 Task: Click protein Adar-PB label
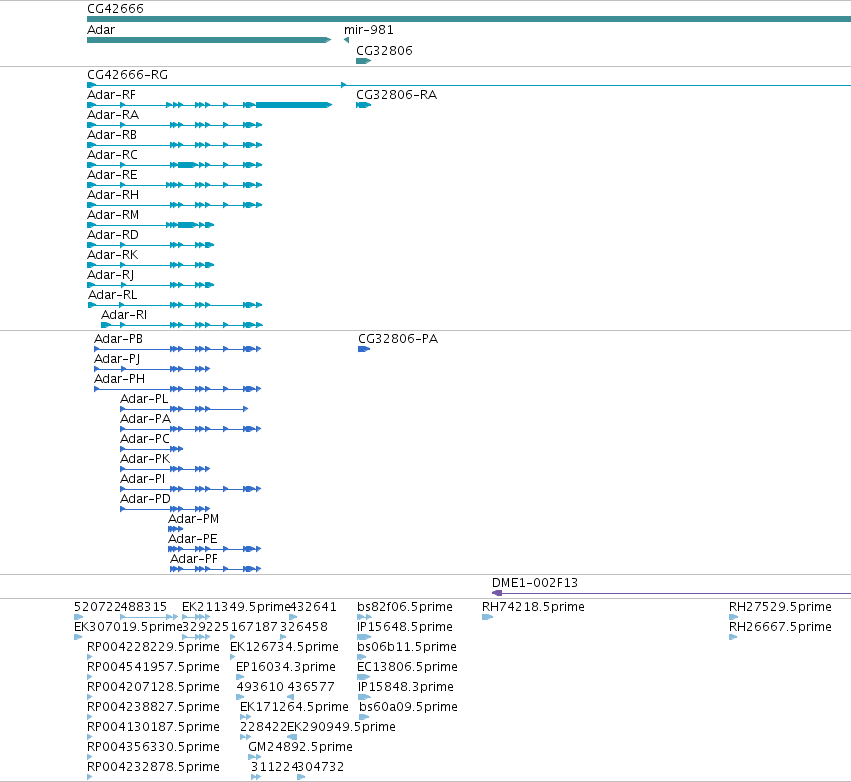[x=118, y=339]
